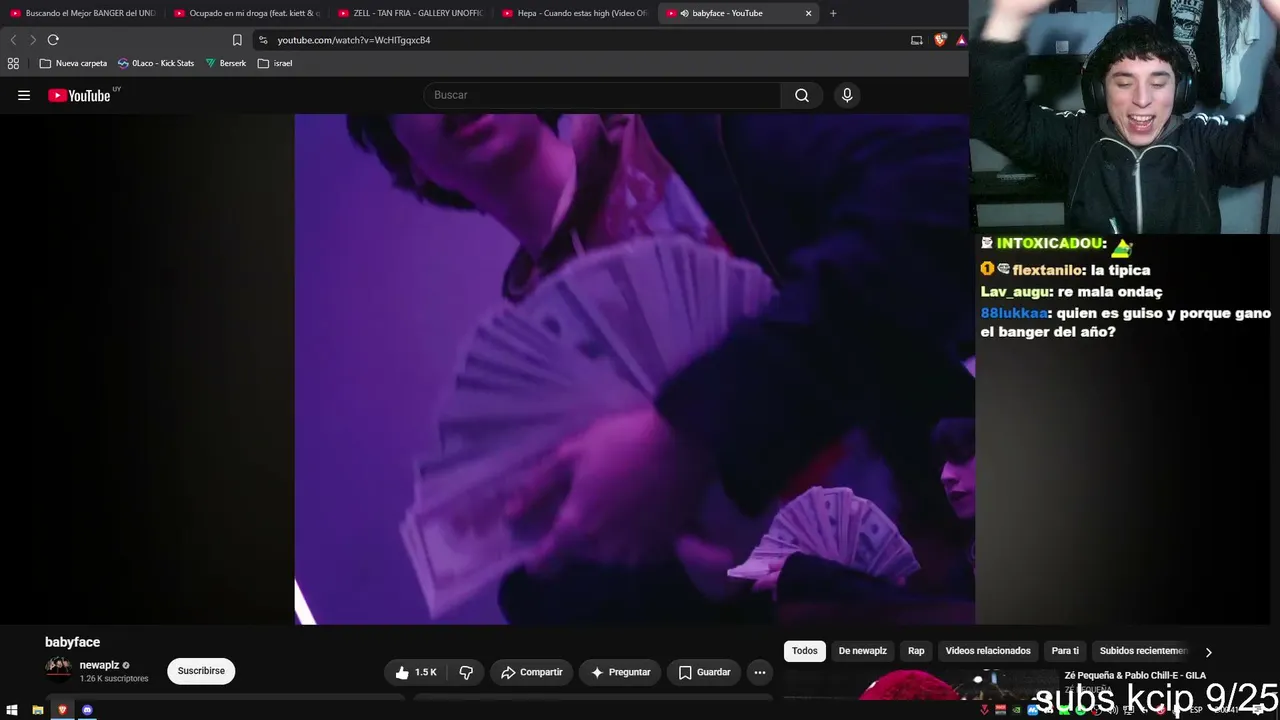Open the YouTube guide hamburger menu
Screen dimensions: 1280x720
click(24, 95)
